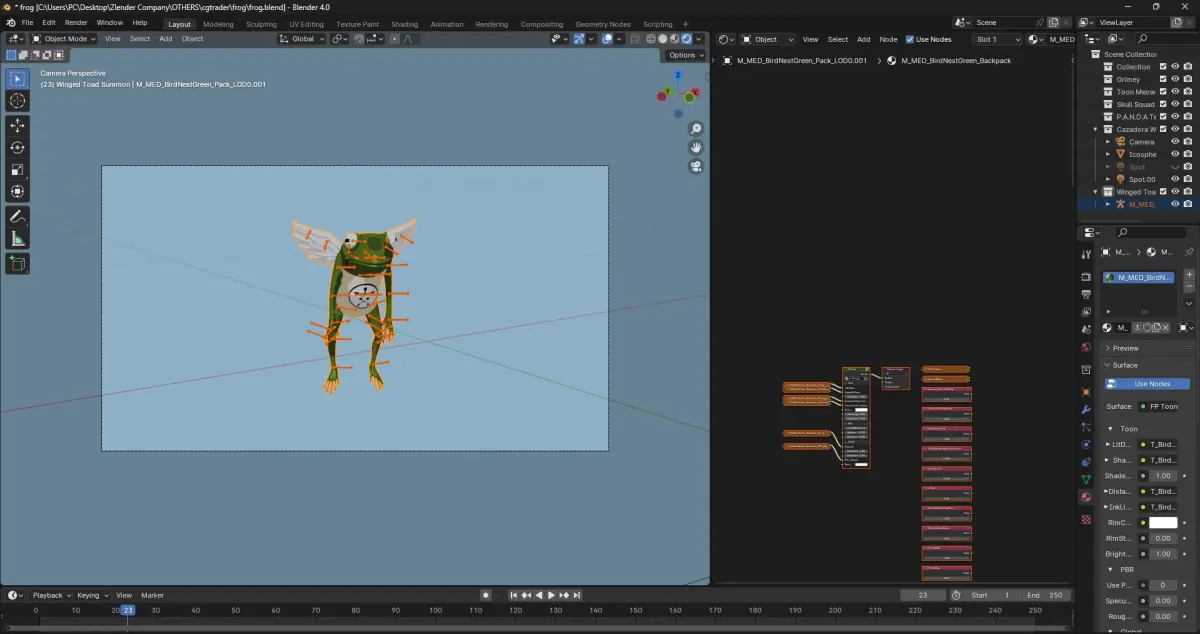Viewport: 1200px width, 634px height.
Task: Click Use Nodes button in properties
Action: tap(1148, 384)
